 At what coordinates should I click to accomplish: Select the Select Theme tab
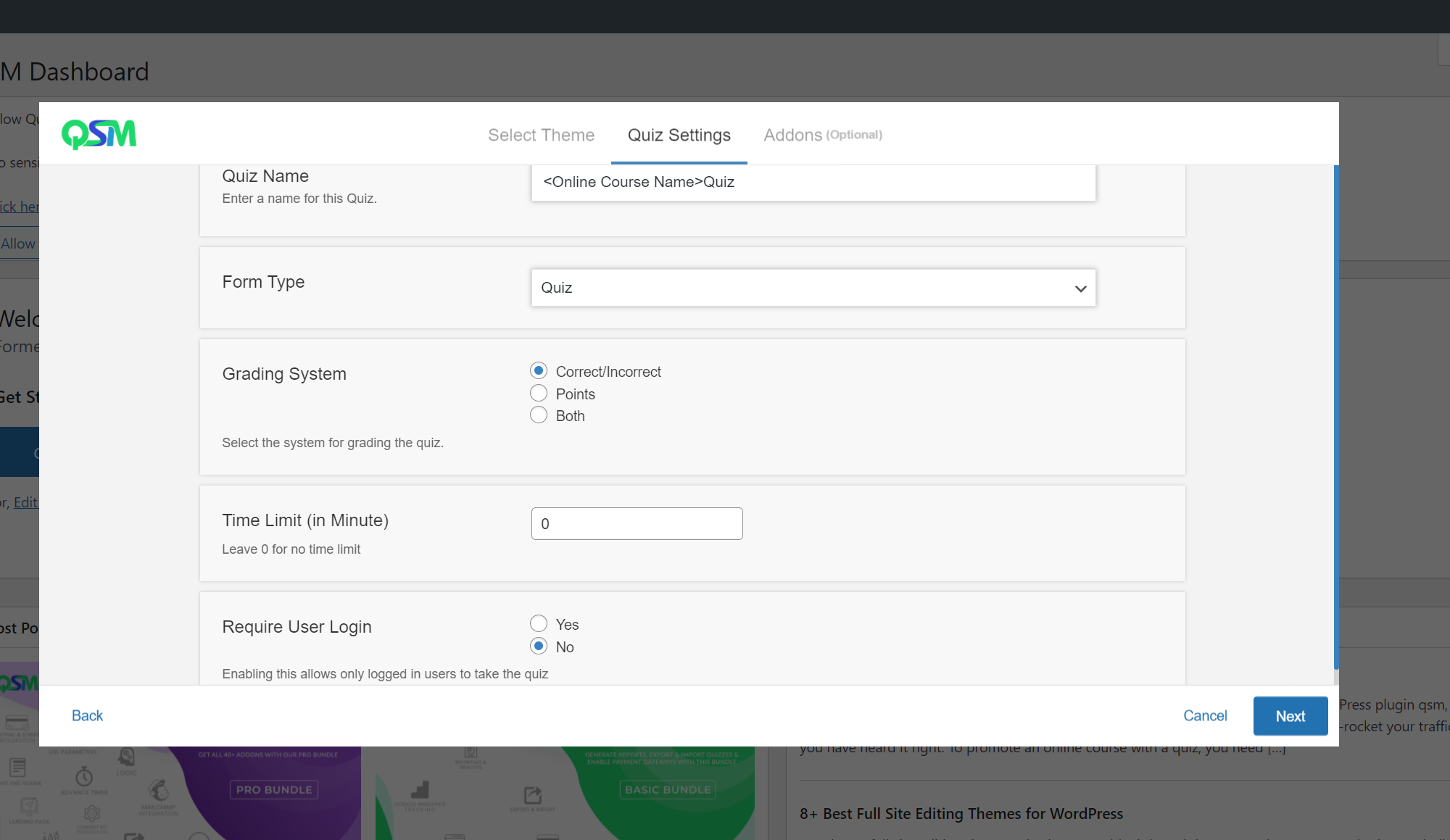pyautogui.click(x=540, y=134)
